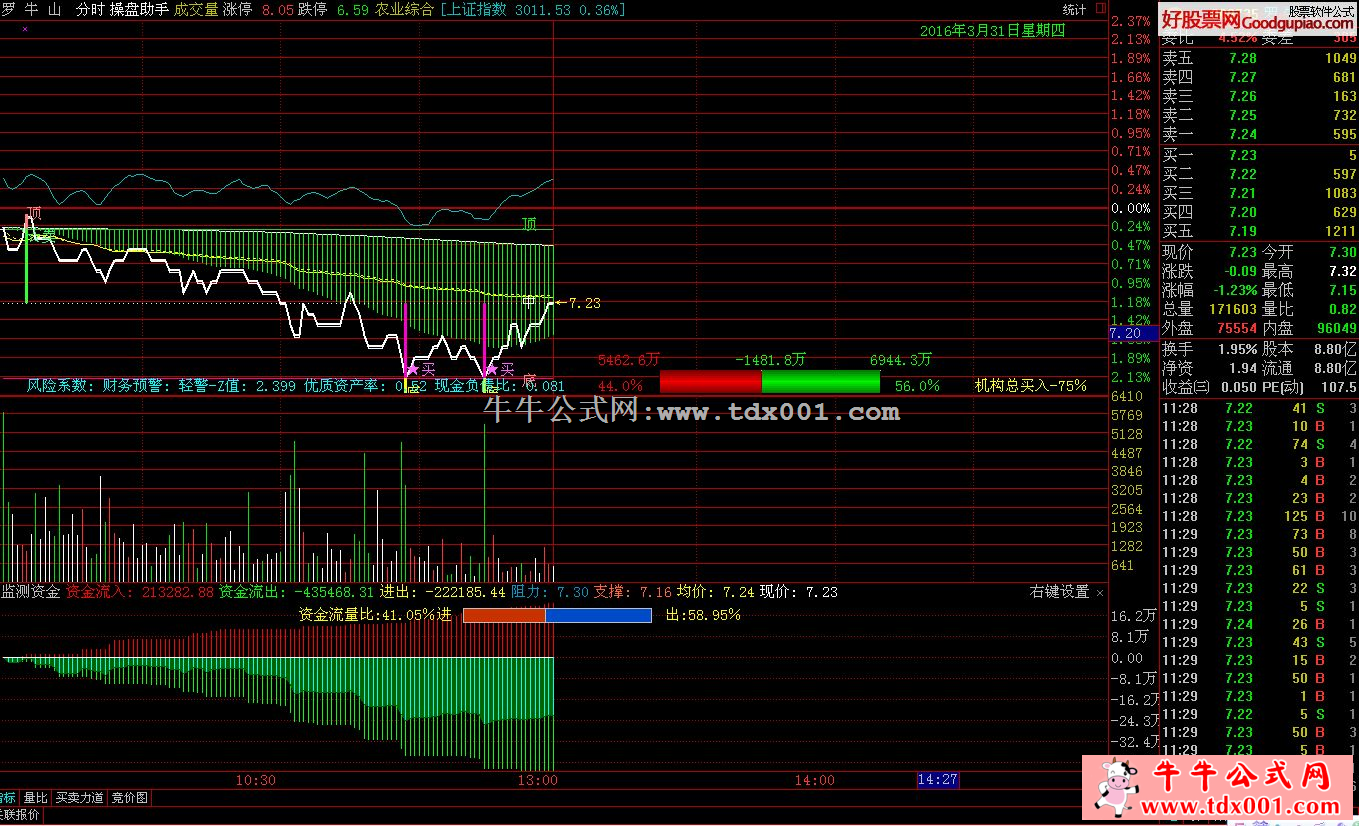Click the red-green institutional flow bar
The width and height of the screenshot is (1359, 826).
tap(770, 382)
